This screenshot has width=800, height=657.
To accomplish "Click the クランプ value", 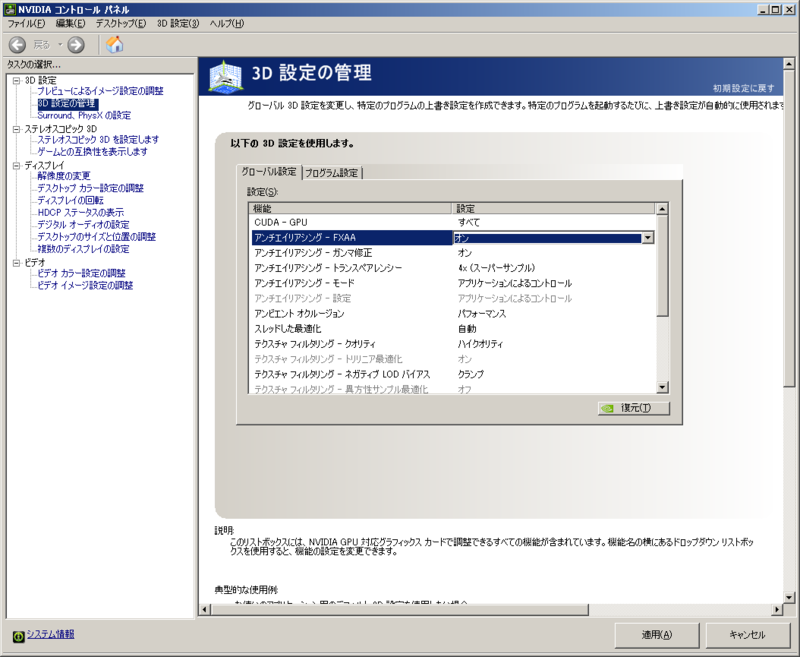I will [x=470, y=374].
